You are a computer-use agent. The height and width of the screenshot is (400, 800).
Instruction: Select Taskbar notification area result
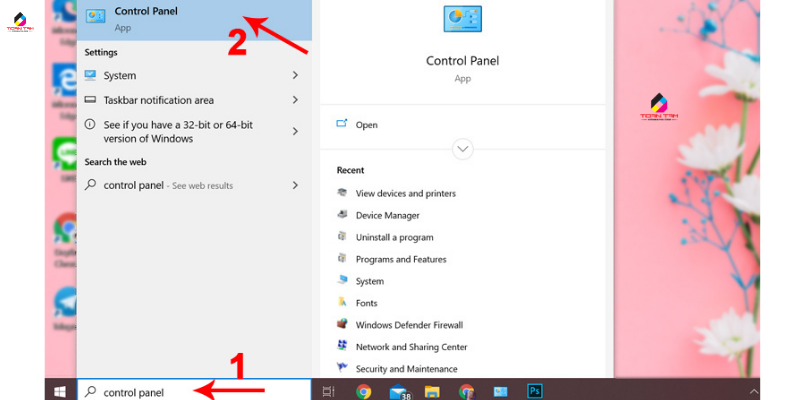(194, 100)
